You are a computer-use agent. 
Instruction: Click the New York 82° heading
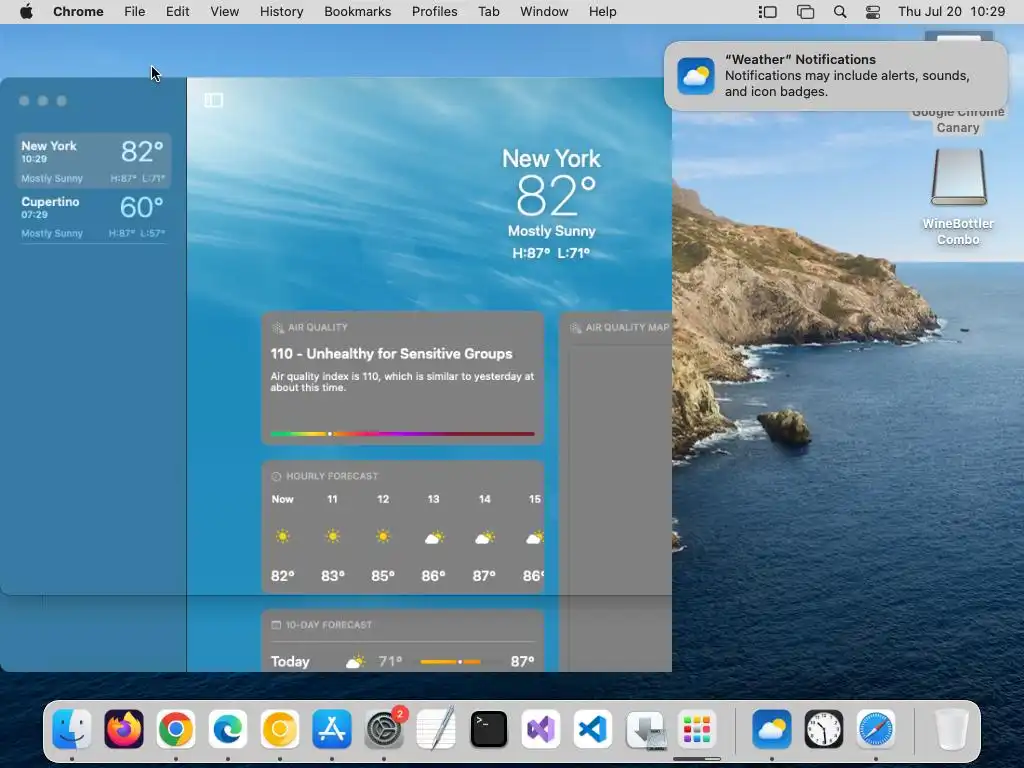pyautogui.click(x=552, y=184)
